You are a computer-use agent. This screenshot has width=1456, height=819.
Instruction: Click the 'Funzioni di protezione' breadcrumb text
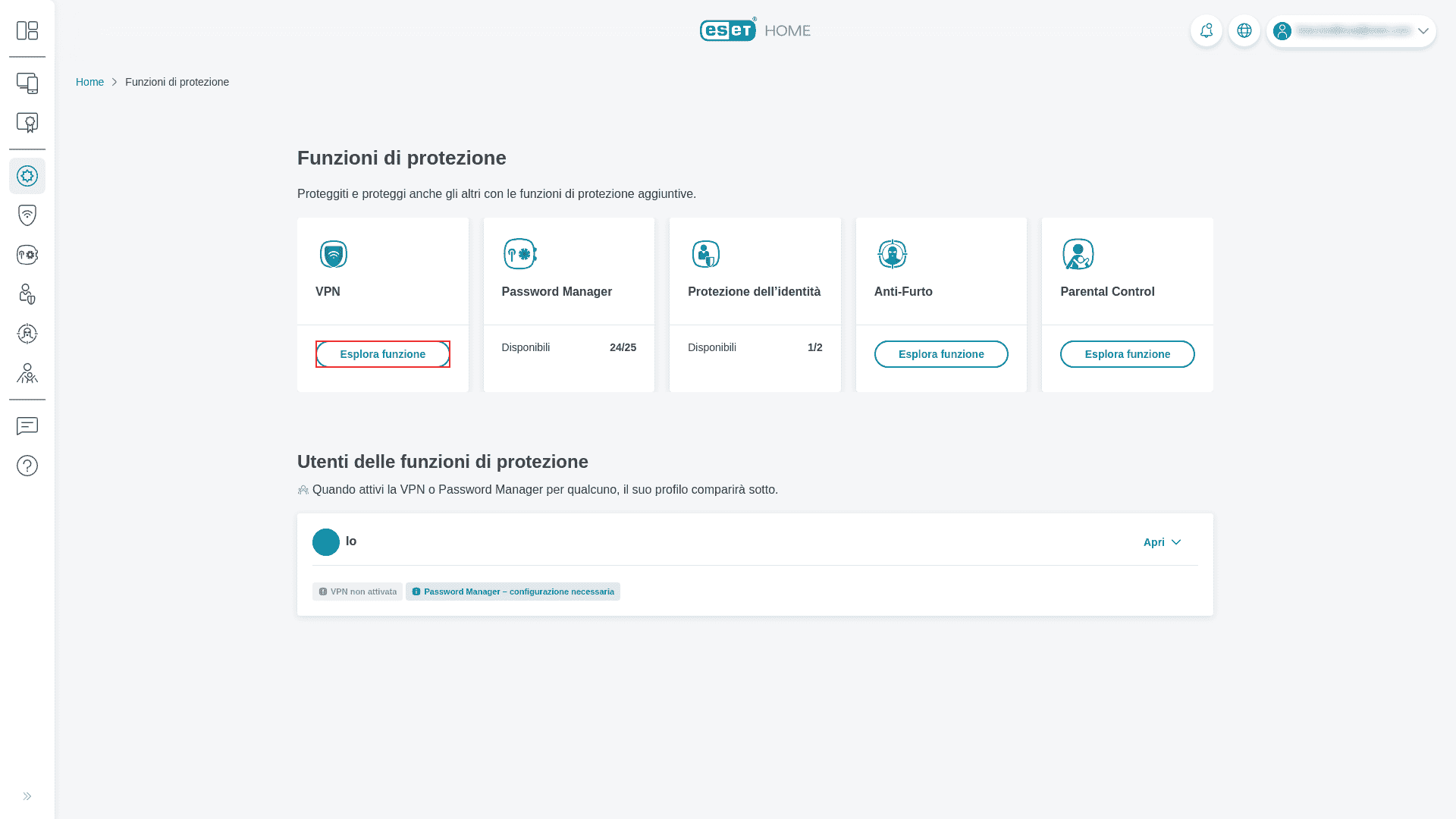click(x=177, y=82)
